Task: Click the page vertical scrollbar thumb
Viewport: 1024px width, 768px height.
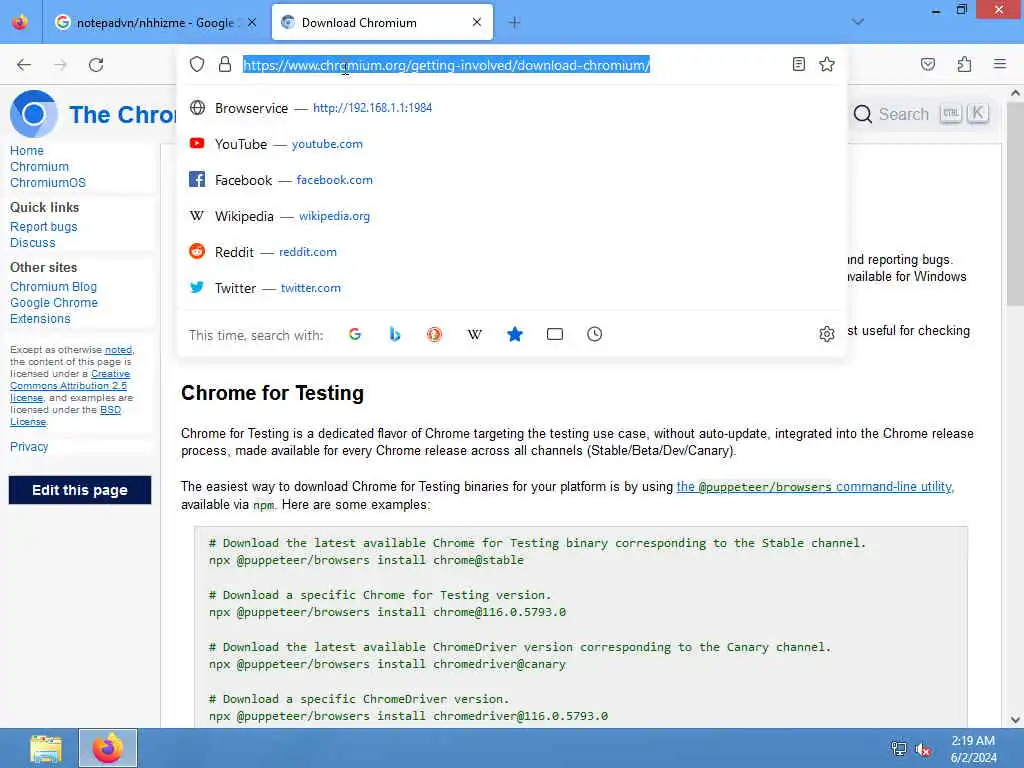Action: click(1015, 202)
